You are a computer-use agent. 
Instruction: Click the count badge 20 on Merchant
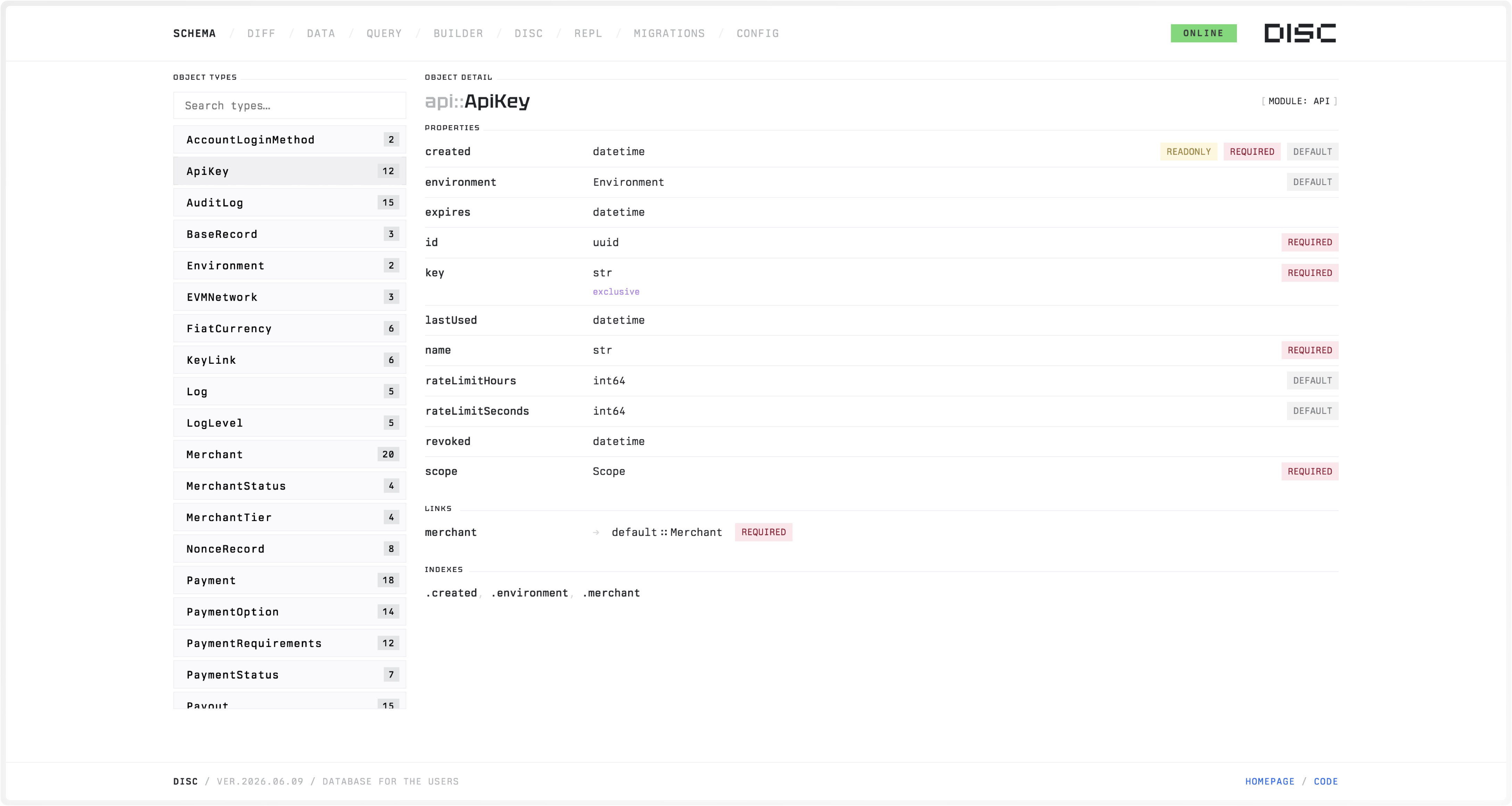pyautogui.click(x=388, y=455)
